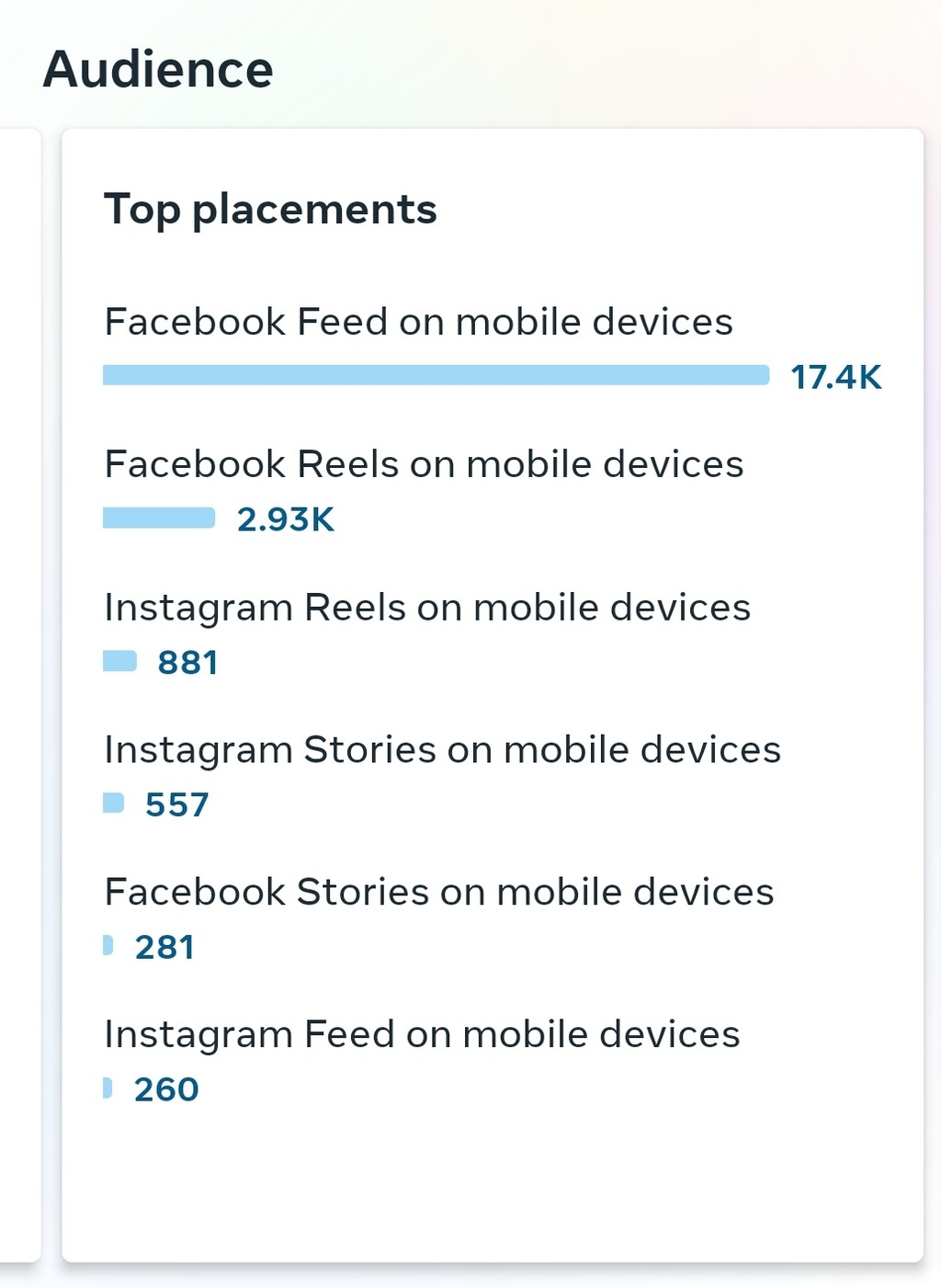
Task: Click the 17.4K reach value
Action: (x=835, y=377)
